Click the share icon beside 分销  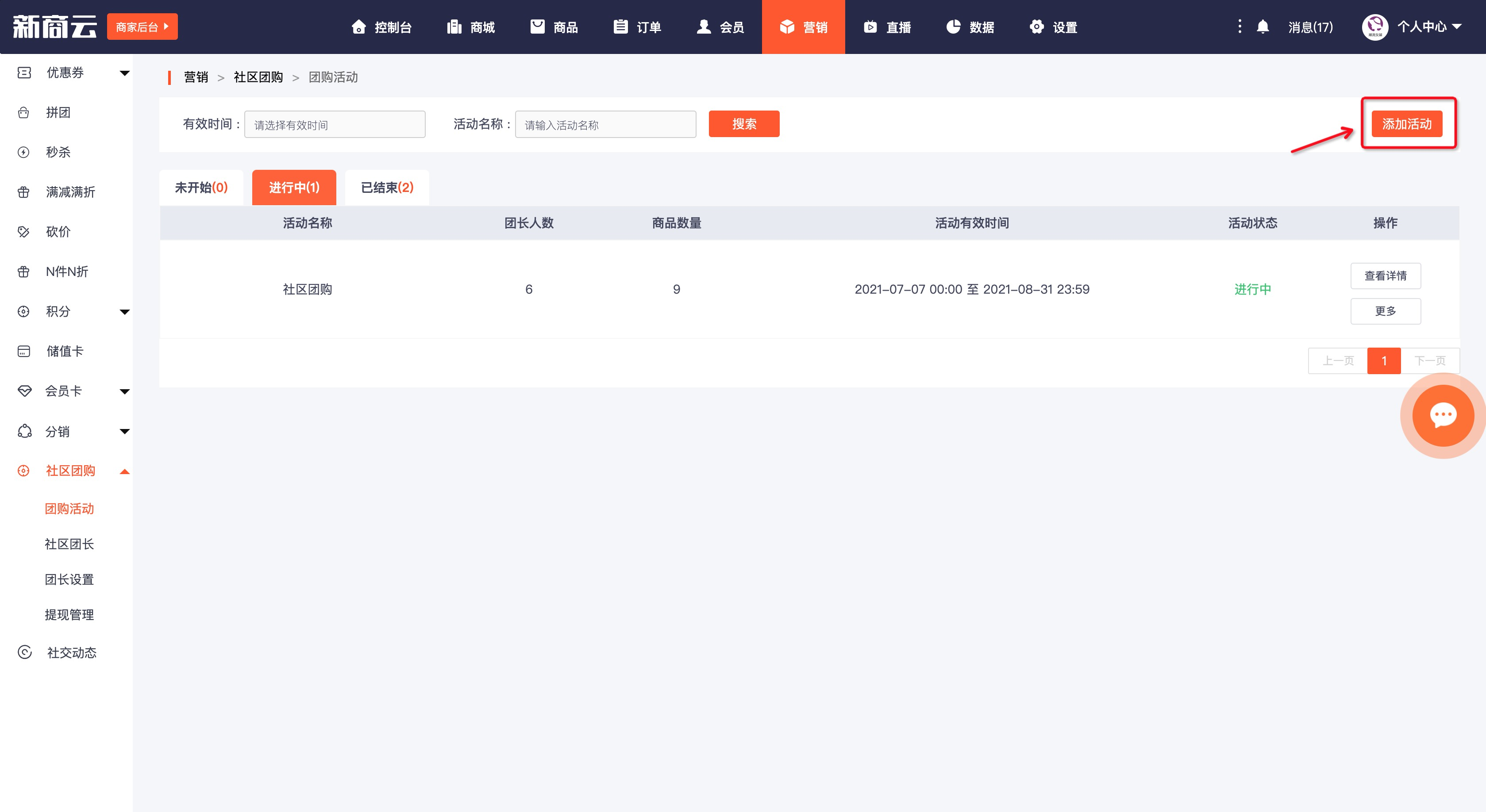(24, 431)
